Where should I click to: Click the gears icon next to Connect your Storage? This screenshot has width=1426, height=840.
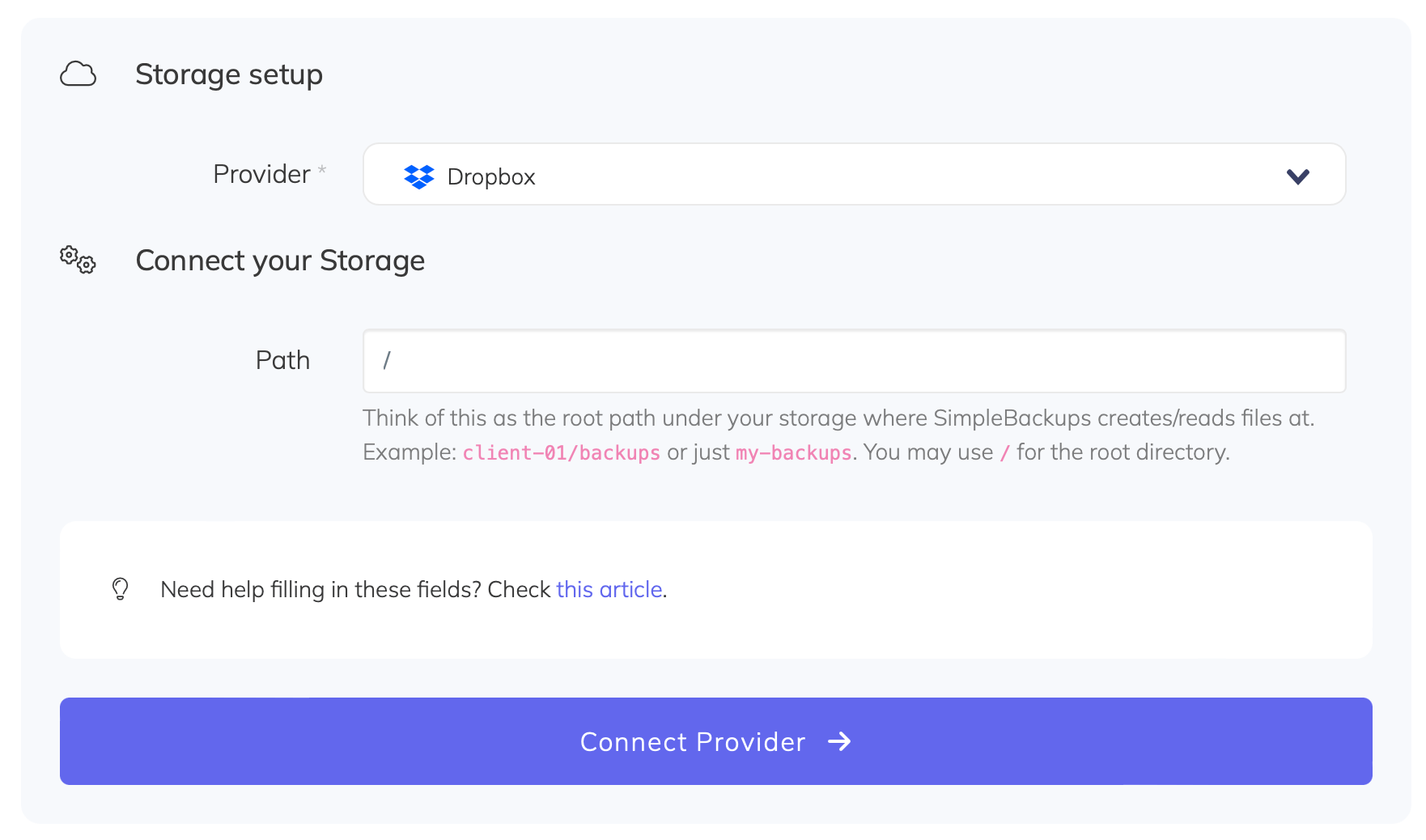(76, 261)
